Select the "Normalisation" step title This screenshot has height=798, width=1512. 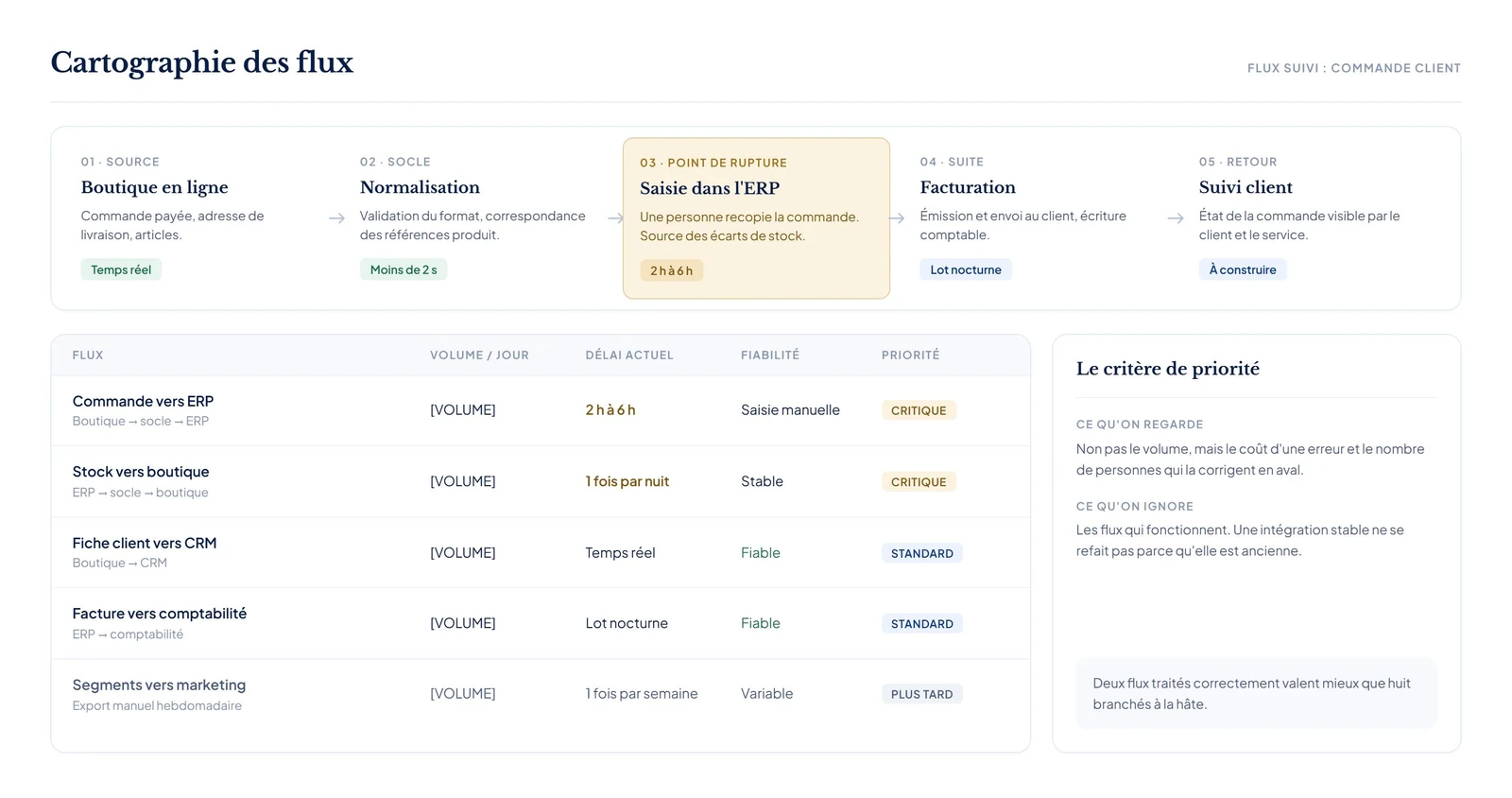pos(420,187)
